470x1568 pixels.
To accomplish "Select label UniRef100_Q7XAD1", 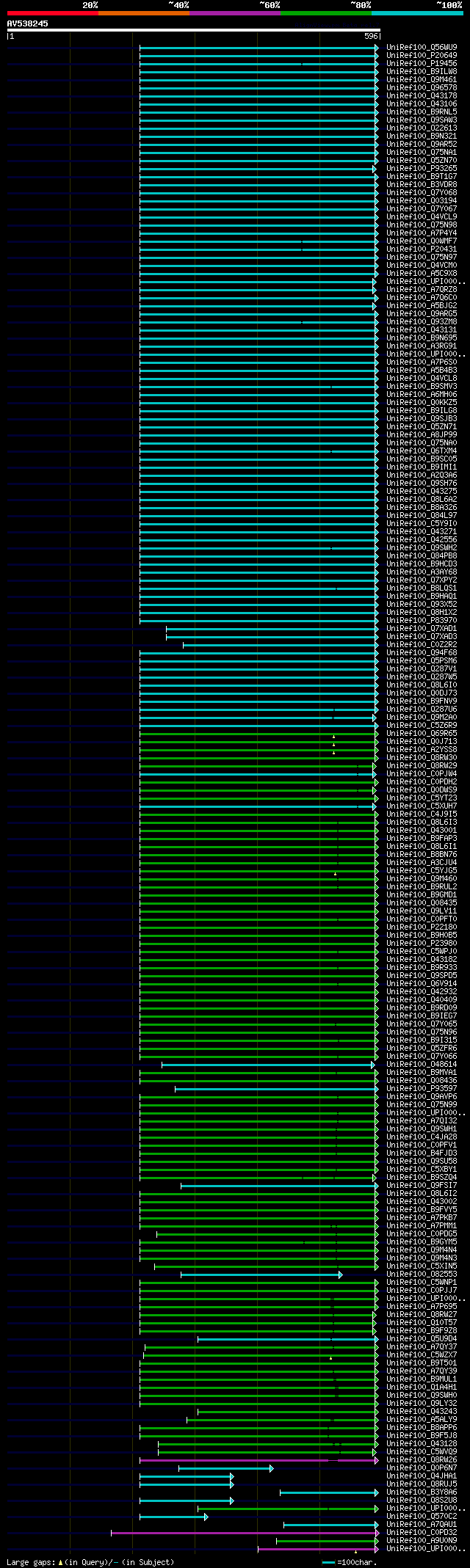I will pyautogui.click(x=422, y=628).
